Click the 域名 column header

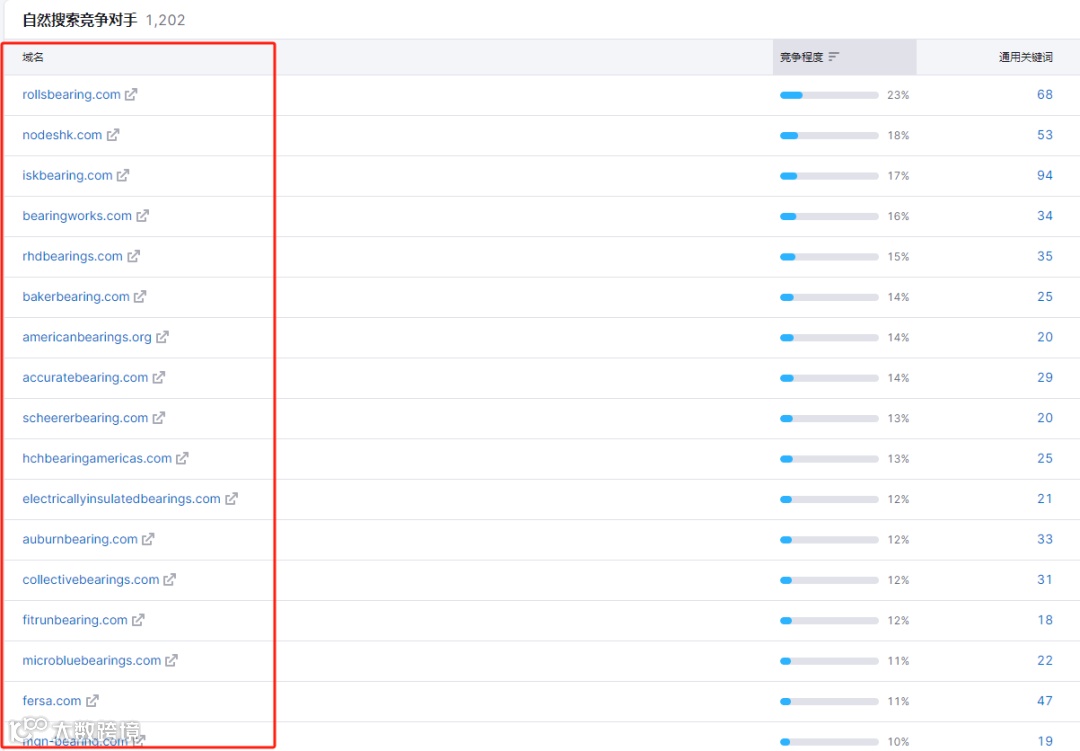tap(33, 57)
